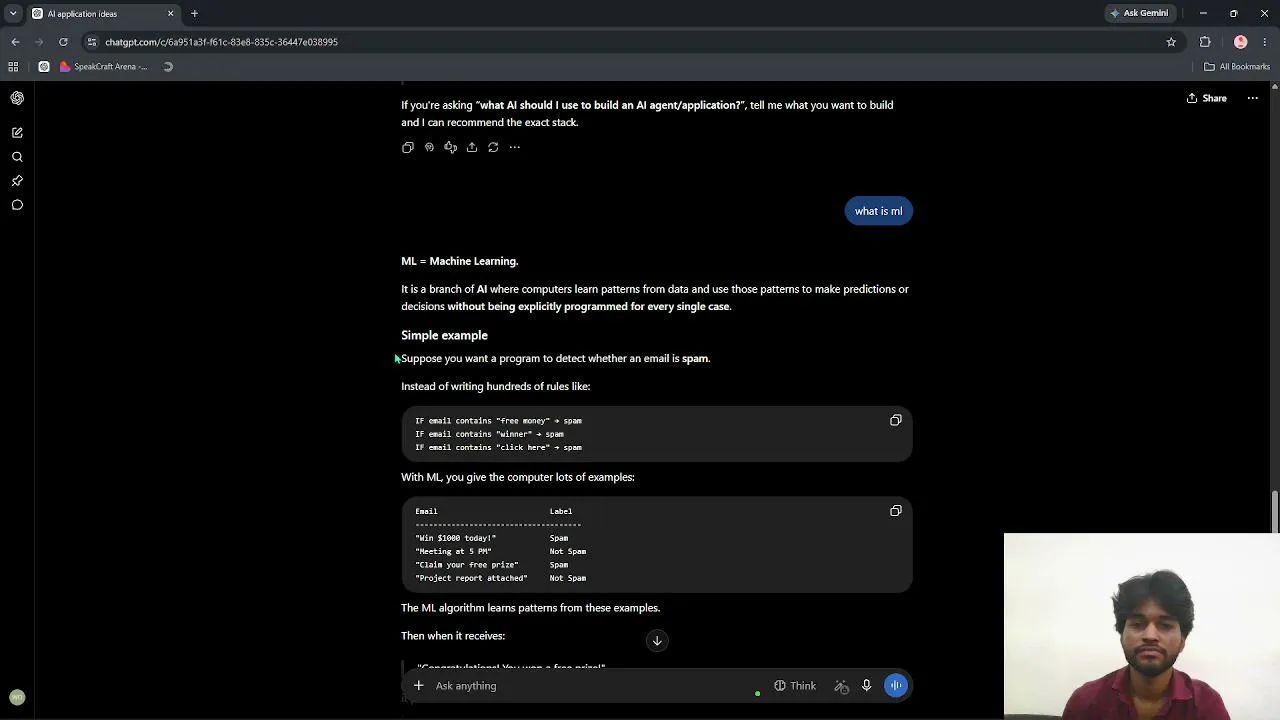Jump to latest message with down arrow

(657, 641)
